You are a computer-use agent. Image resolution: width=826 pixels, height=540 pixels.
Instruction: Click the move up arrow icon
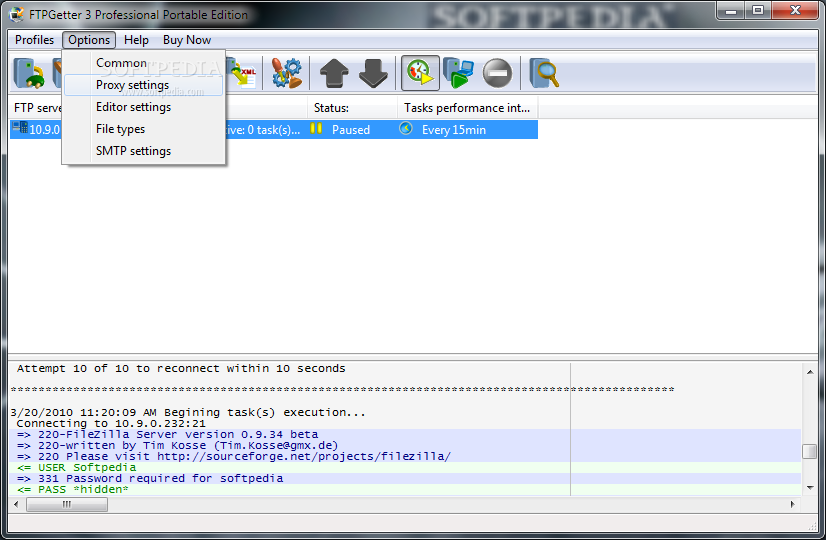pyautogui.click(x=334, y=73)
